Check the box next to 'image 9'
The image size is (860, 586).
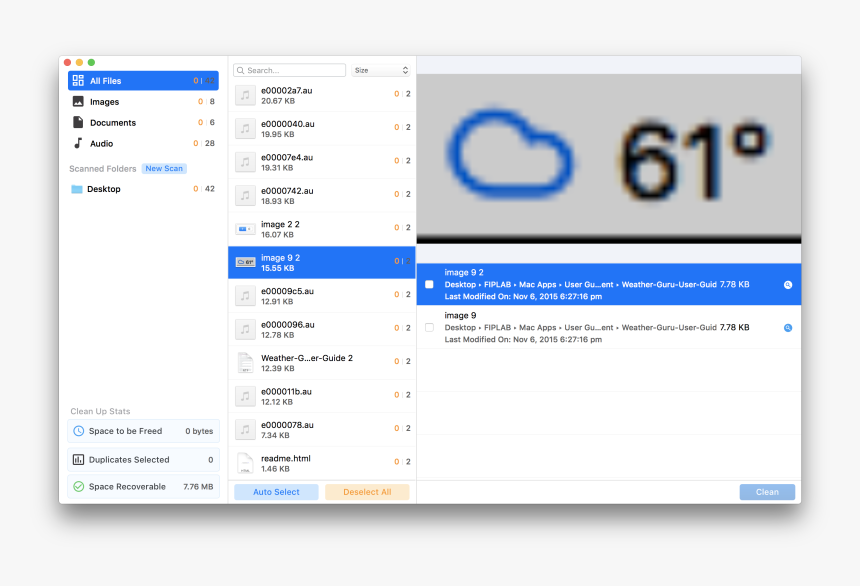point(429,327)
